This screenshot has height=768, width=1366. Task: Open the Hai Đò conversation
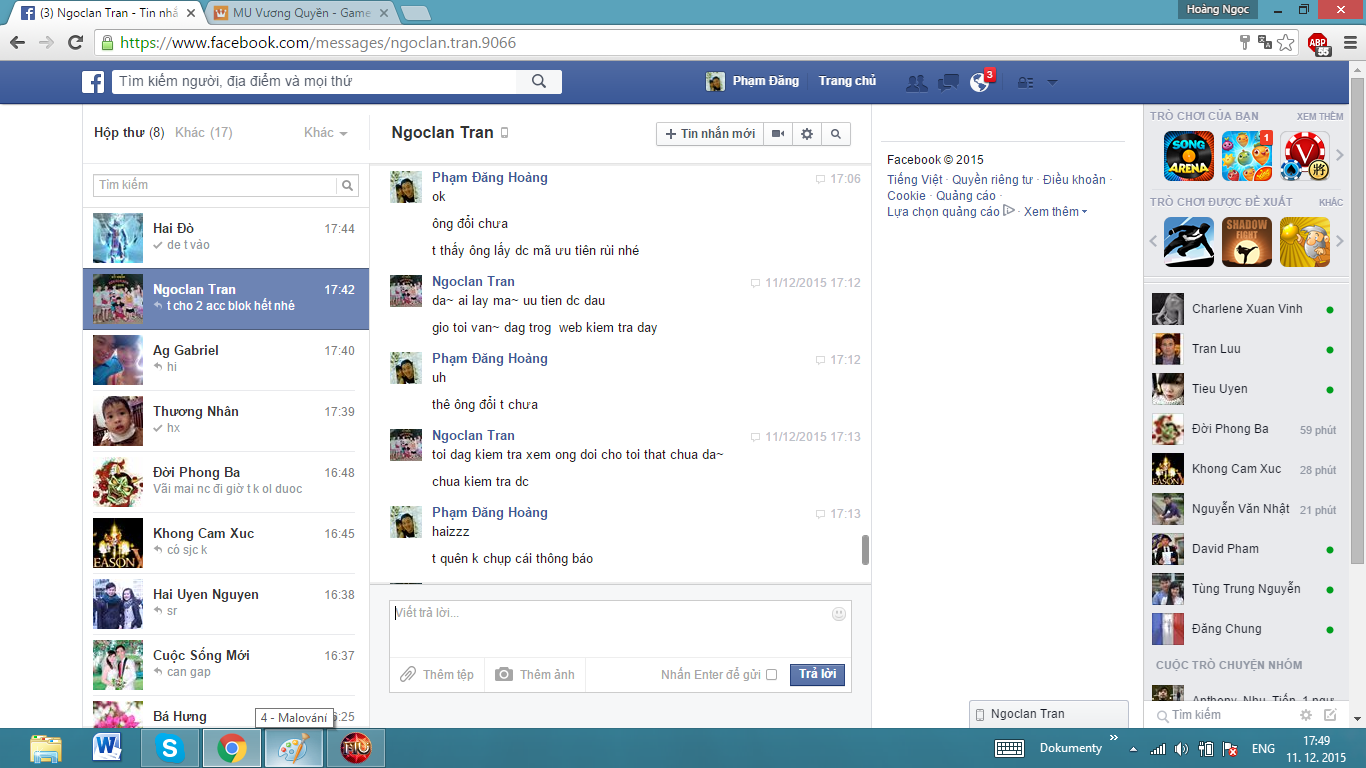(x=226, y=238)
